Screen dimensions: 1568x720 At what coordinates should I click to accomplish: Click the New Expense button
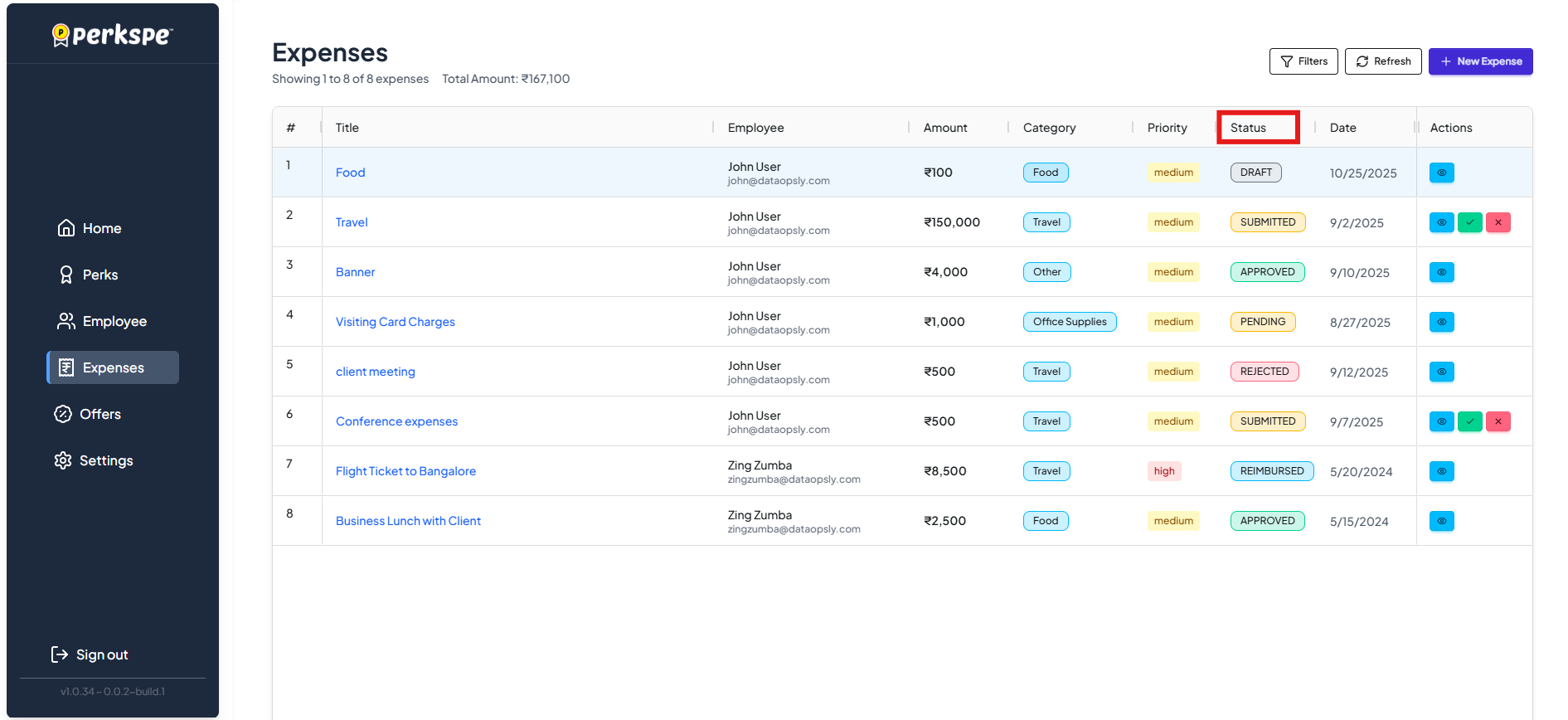1480,61
